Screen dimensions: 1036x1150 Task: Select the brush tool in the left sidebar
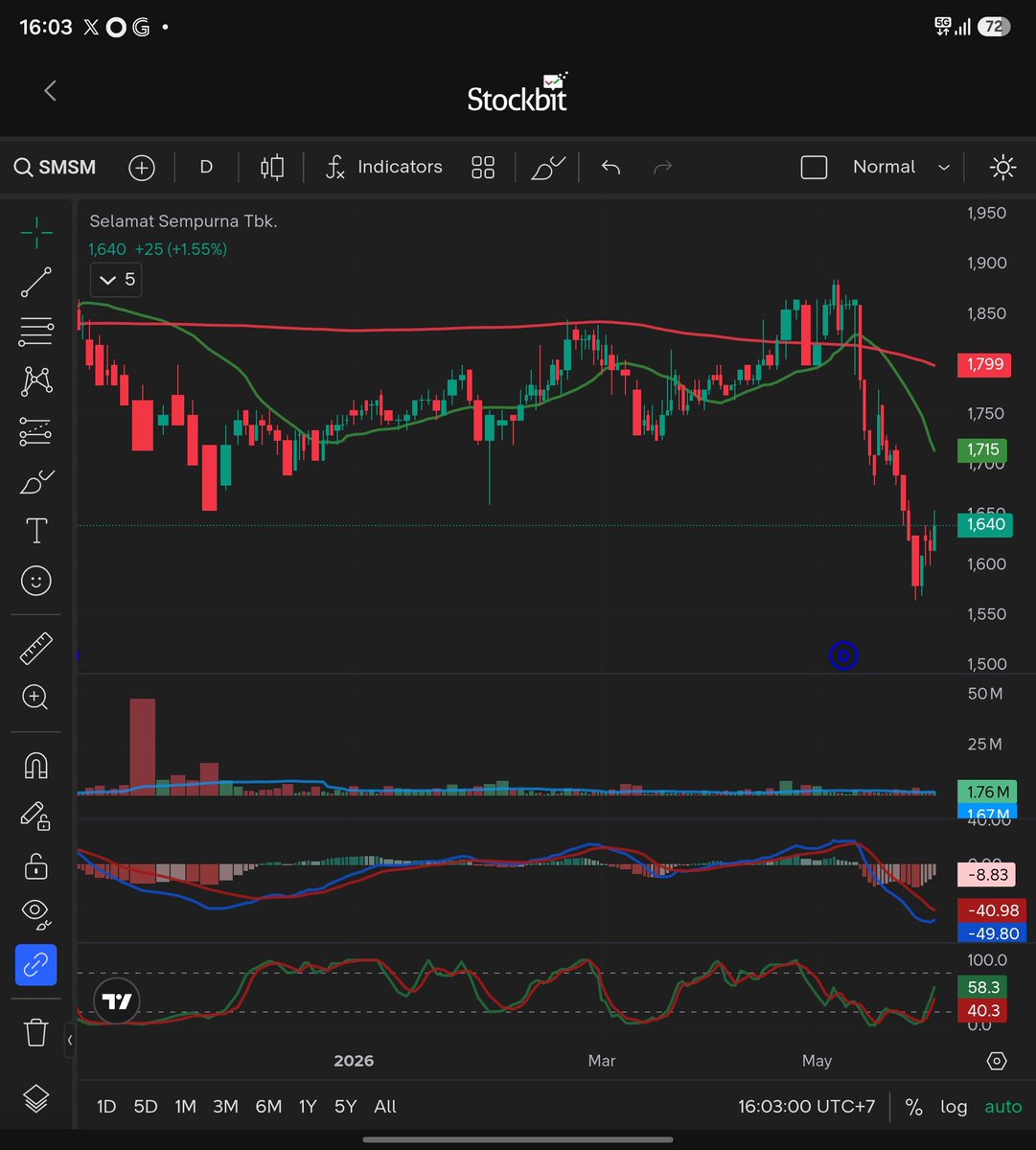(36, 481)
